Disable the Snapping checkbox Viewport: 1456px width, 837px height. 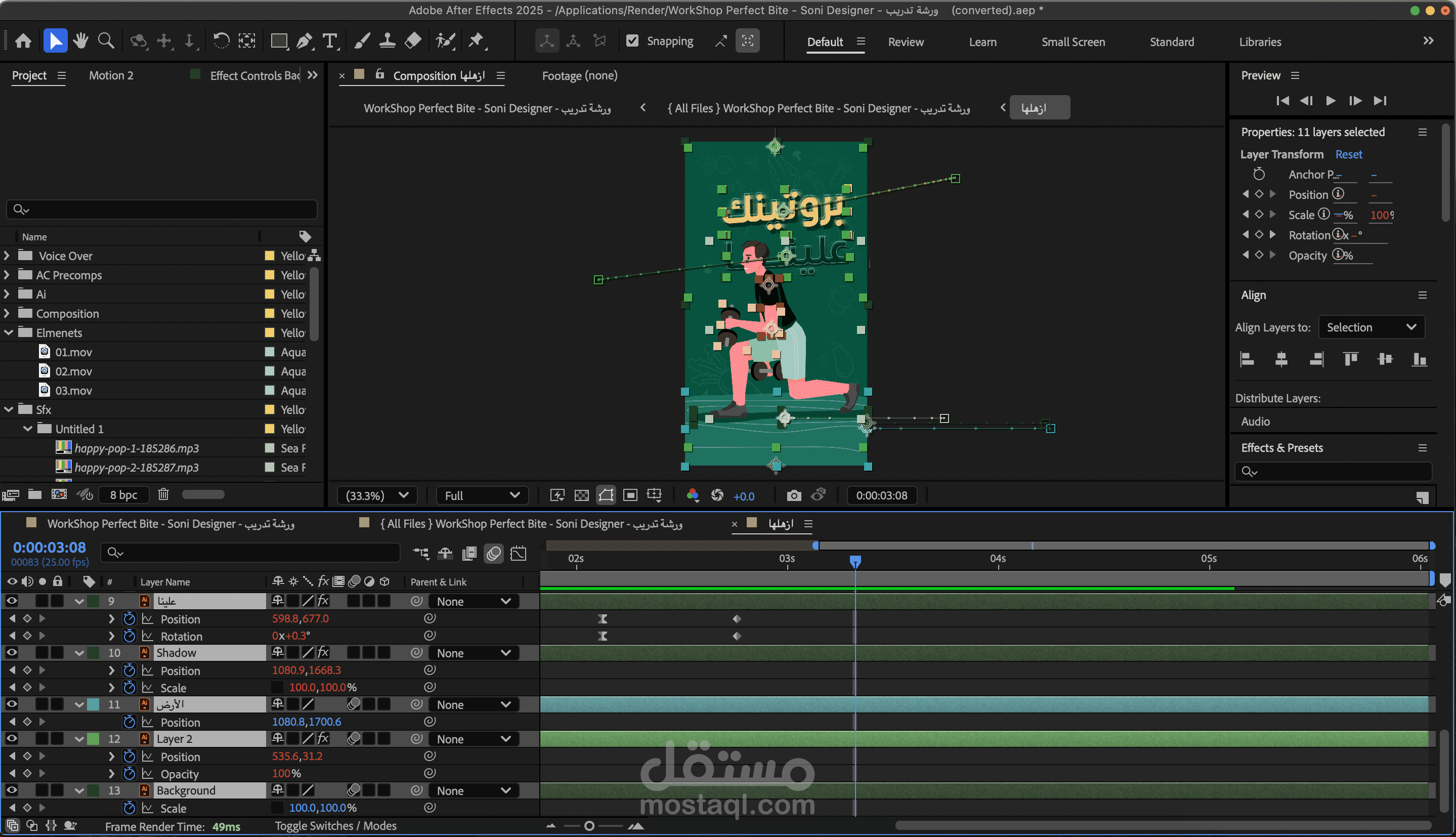point(632,41)
